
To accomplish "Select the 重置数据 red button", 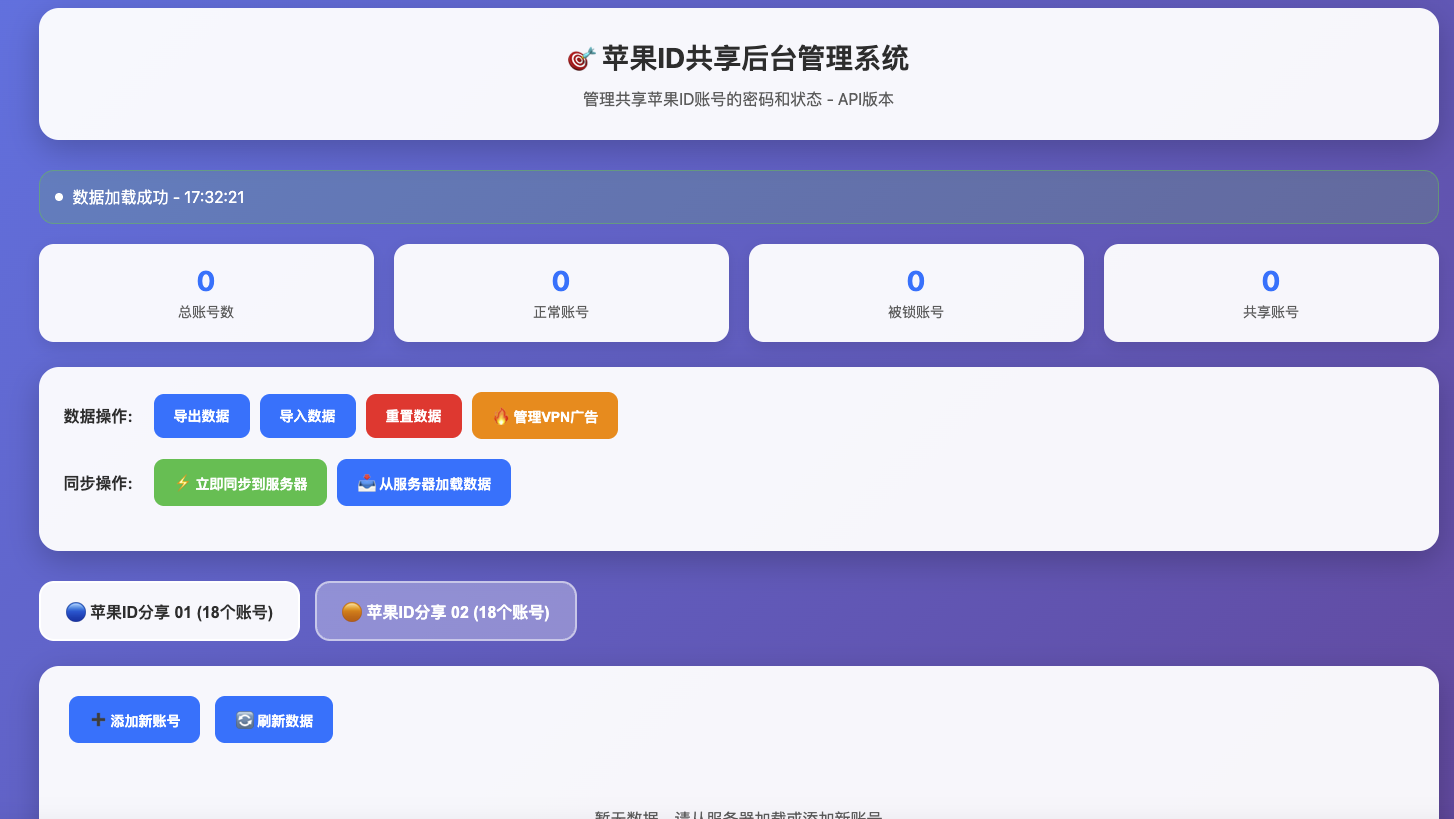I will coord(413,415).
